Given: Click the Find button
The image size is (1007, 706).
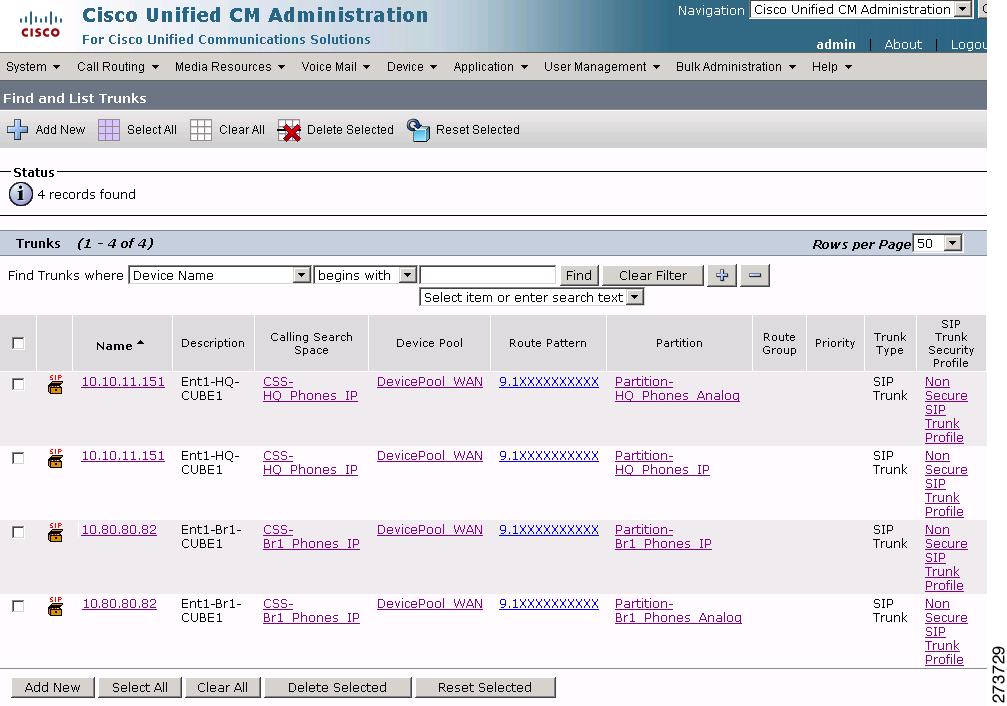Looking at the screenshot, I should coord(579,276).
